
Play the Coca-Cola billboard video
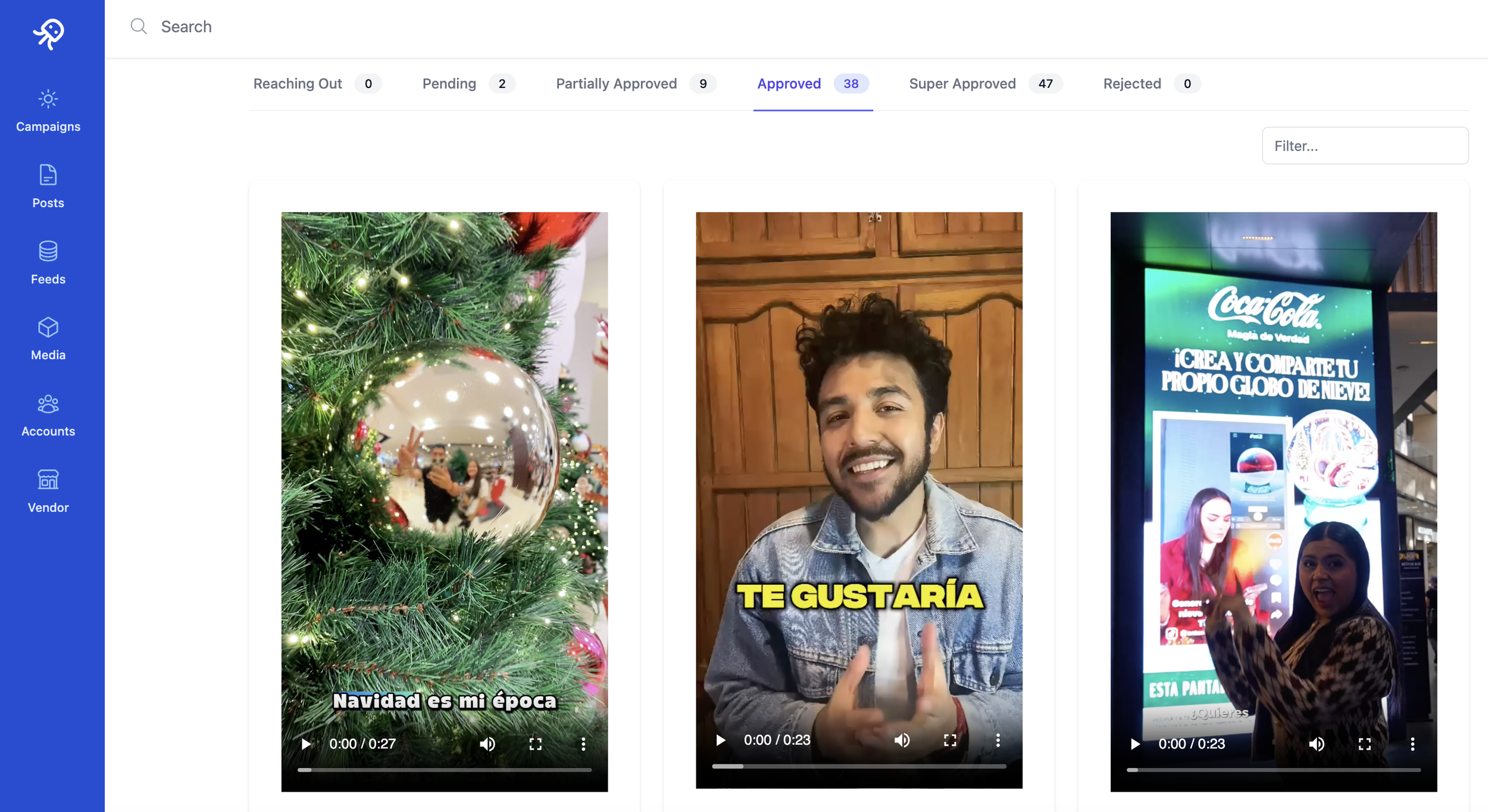pos(1134,744)
